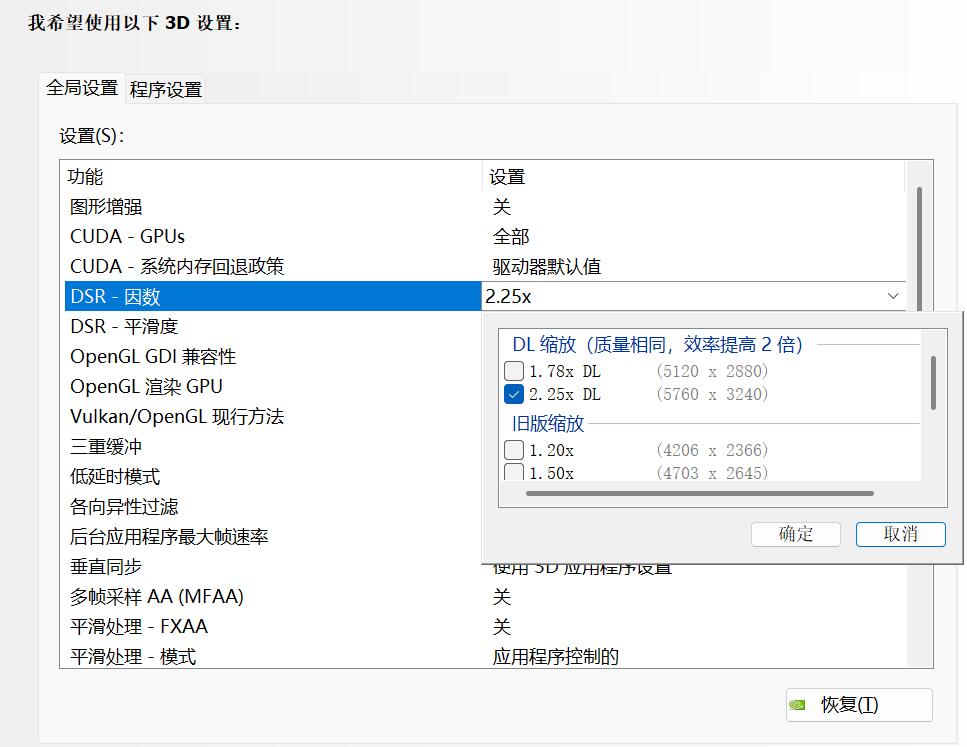Tick the 1.20x legacy scaling checkbox

pyautogui.click(x=514, y=450)
